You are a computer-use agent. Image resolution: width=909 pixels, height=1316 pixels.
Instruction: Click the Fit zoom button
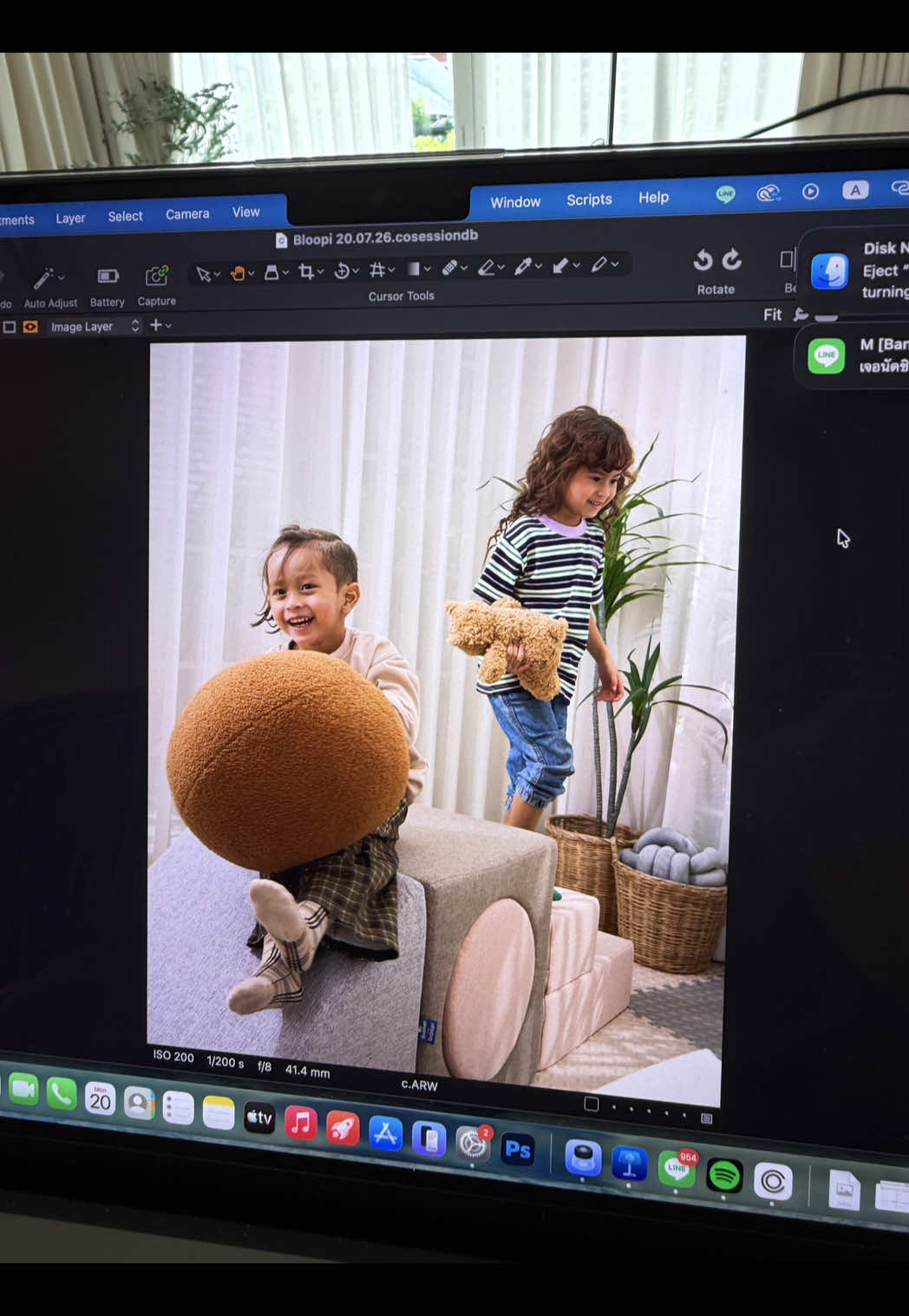pyautogui.click(x=772, y=315)
